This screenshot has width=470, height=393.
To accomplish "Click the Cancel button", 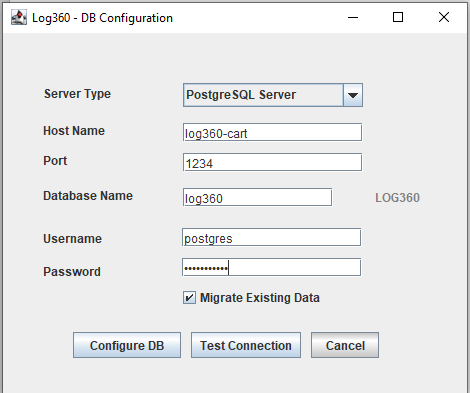I will (345, 345).
